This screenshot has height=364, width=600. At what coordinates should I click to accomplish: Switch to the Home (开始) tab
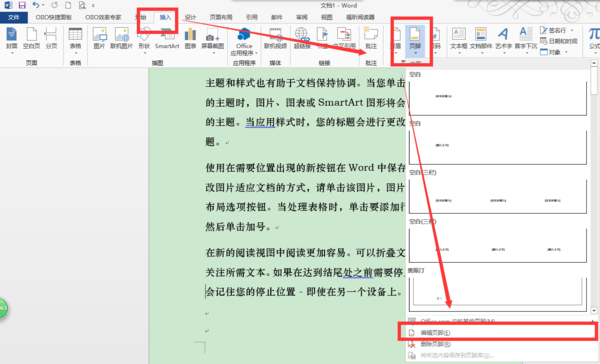(x=140, y=17)
